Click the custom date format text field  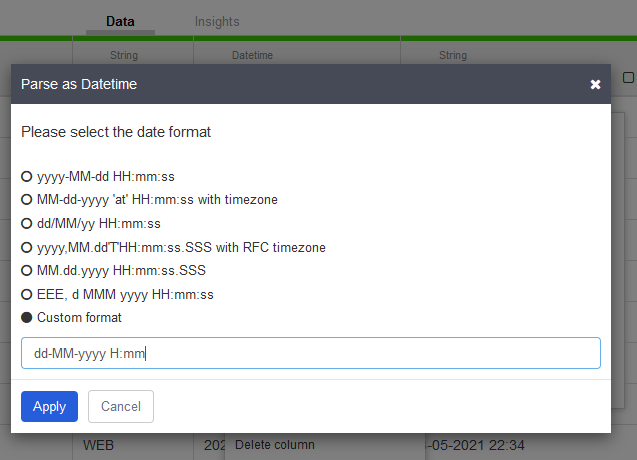[x=311, y=353]
